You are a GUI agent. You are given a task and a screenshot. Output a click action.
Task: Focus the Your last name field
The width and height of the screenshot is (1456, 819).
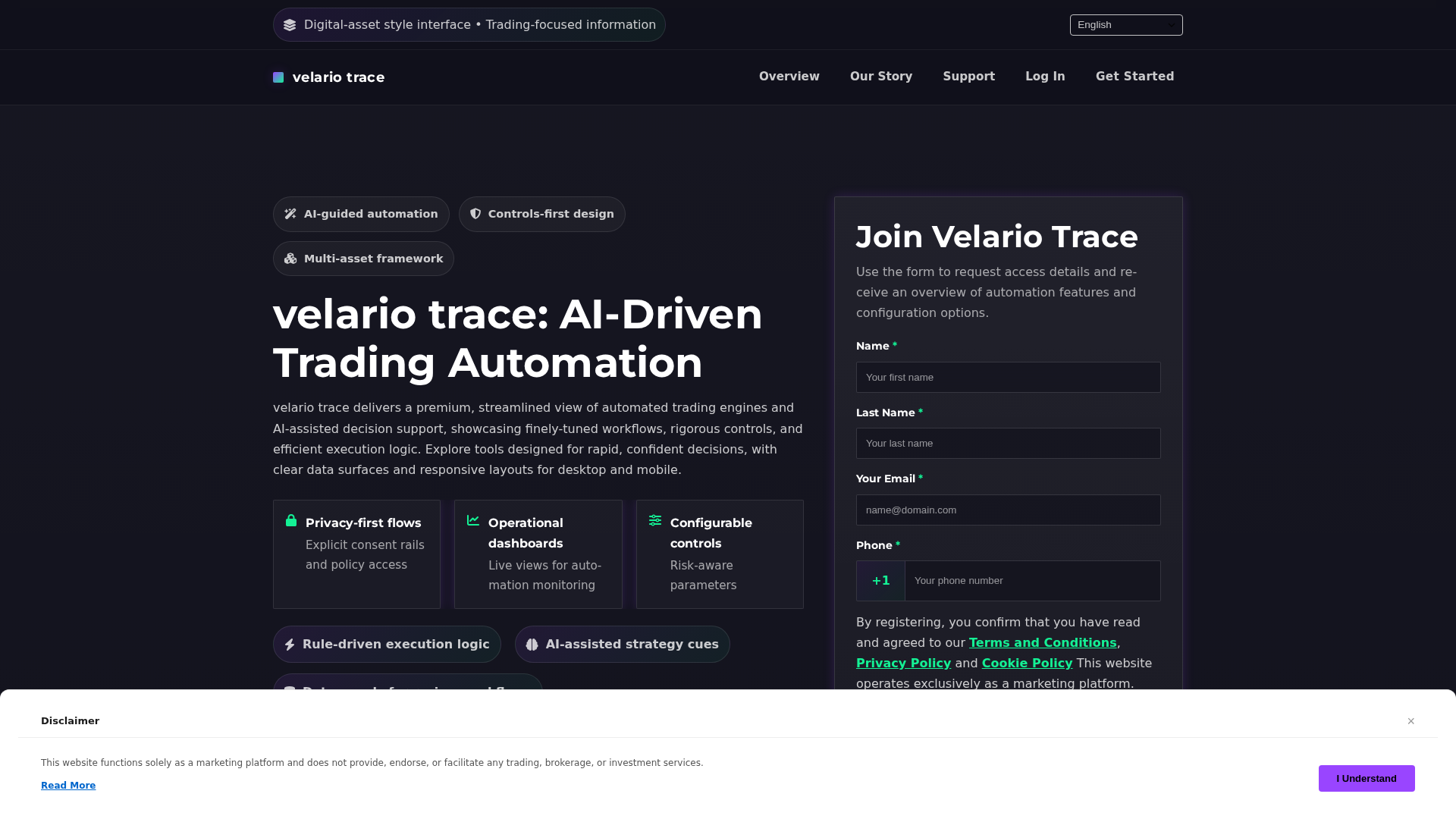click(1009, 444)
